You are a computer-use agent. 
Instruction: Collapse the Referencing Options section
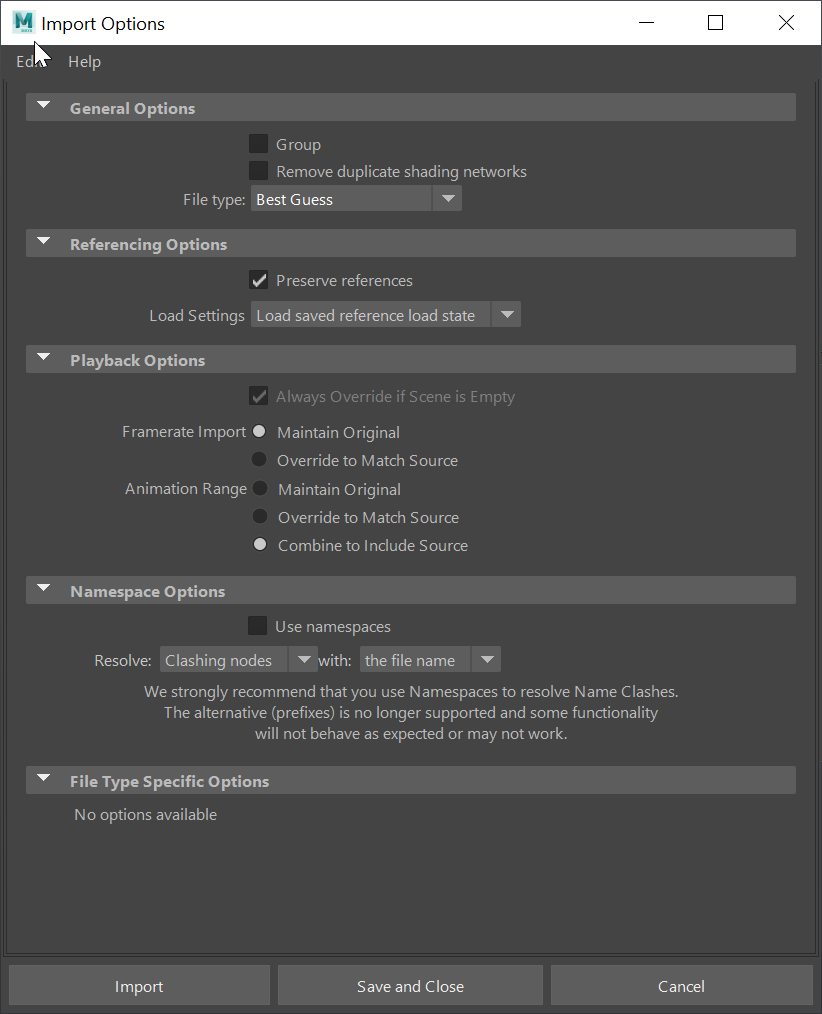43,241
